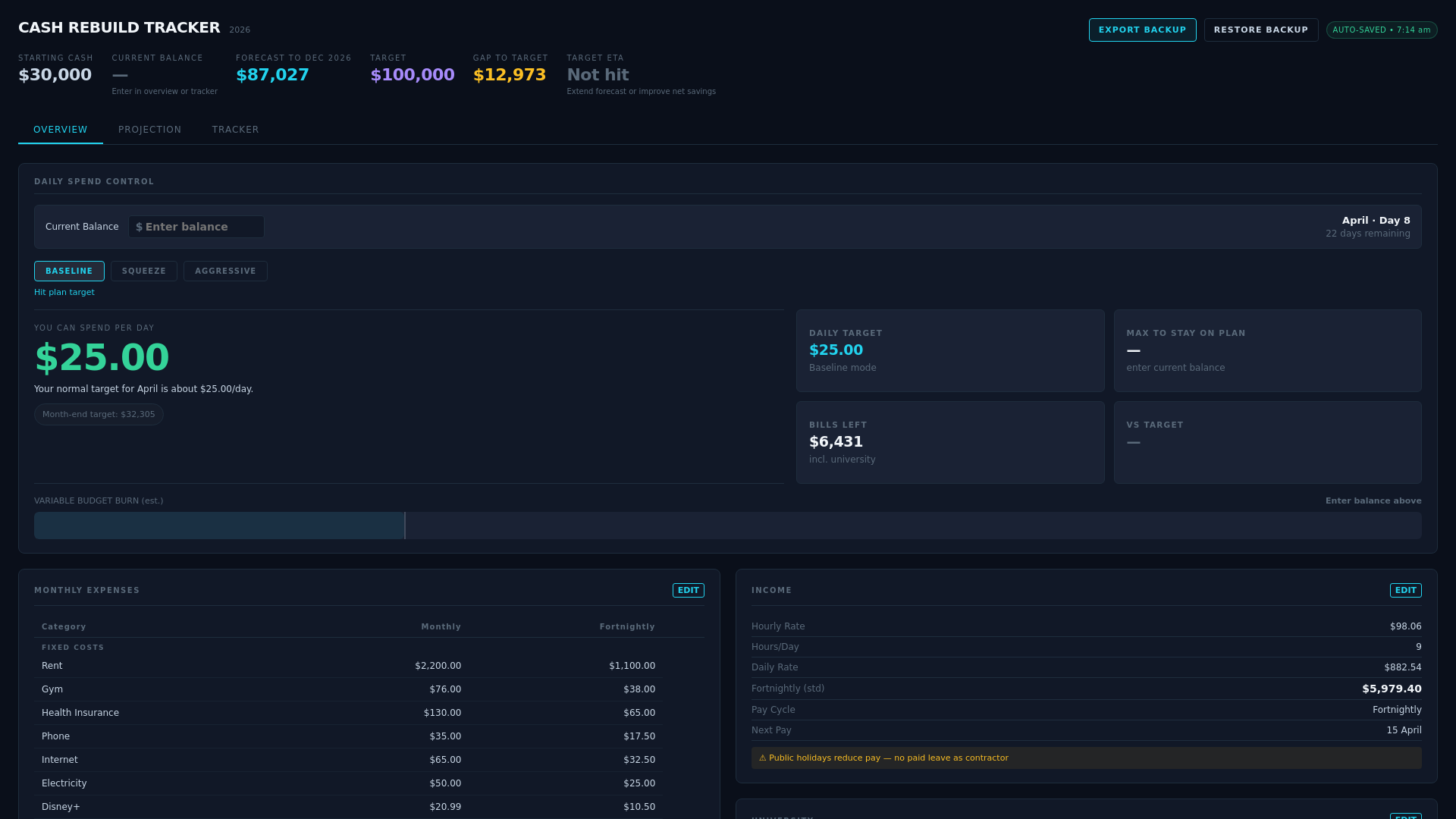Click Fortnightly (std) value $5,979.40
Image resolution: width=1456 pixels, height=819 pixels.
1392,689
